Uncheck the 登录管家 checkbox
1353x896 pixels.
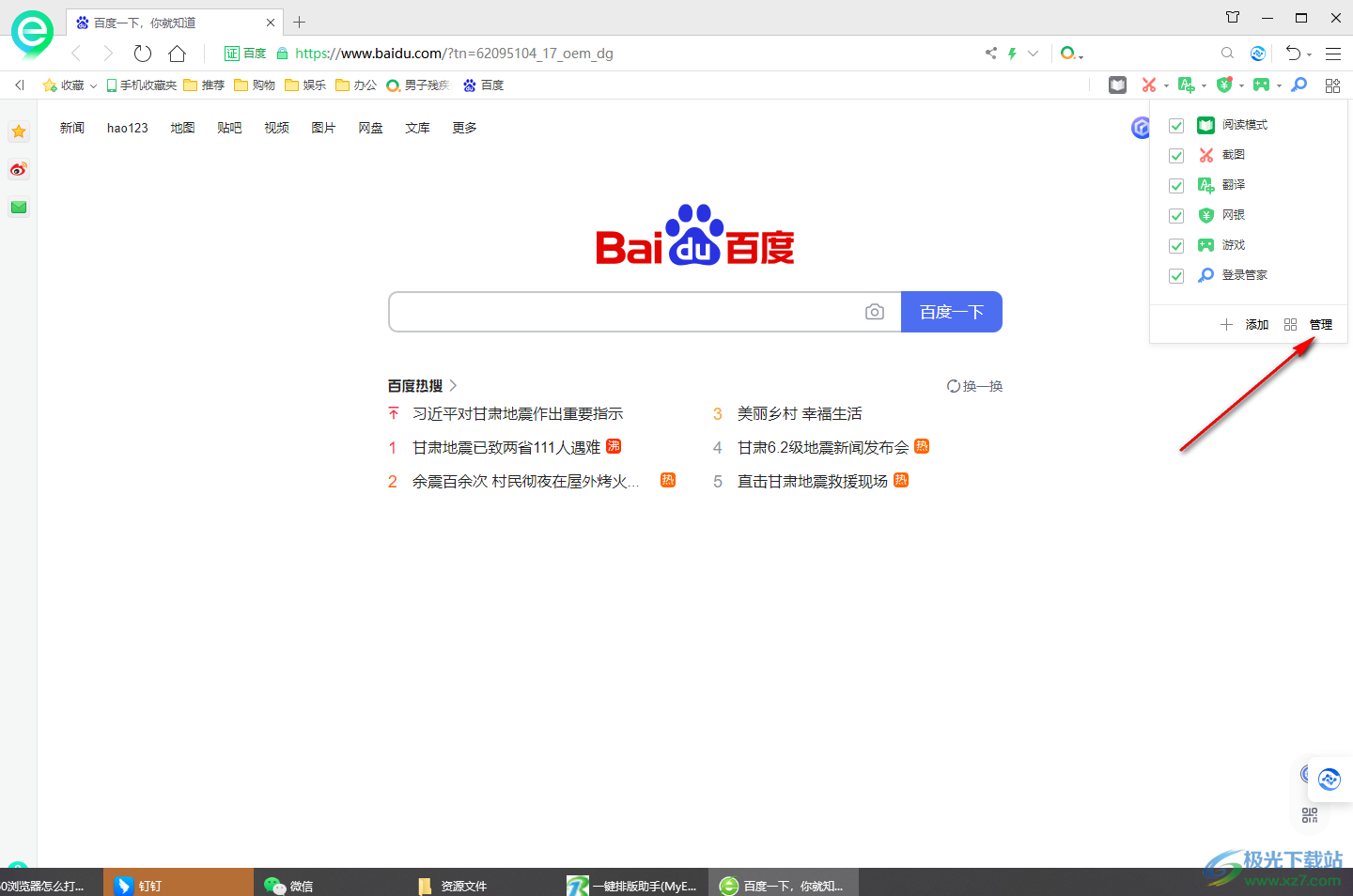click(x=1176, y=276)
